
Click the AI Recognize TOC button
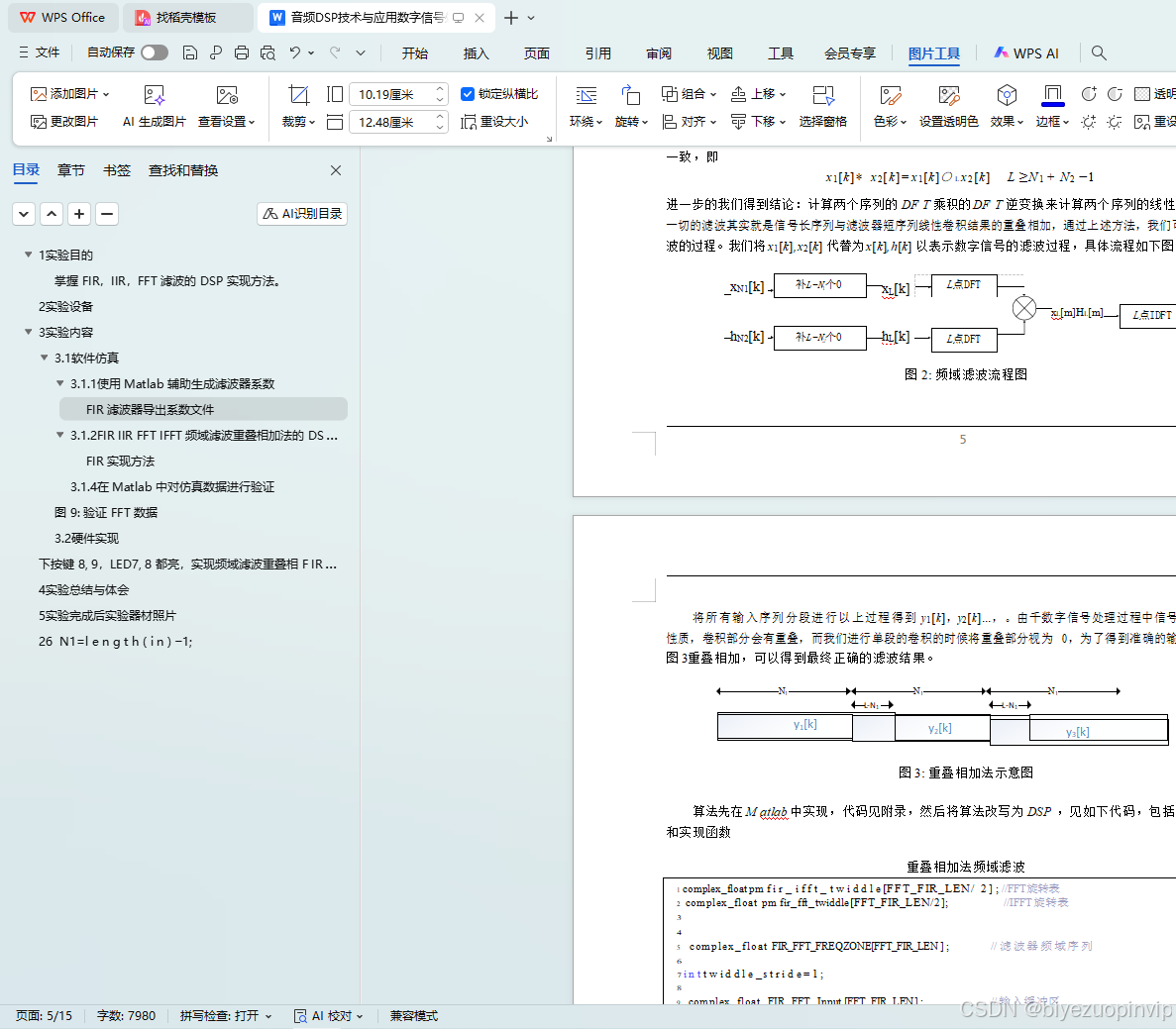302,214
